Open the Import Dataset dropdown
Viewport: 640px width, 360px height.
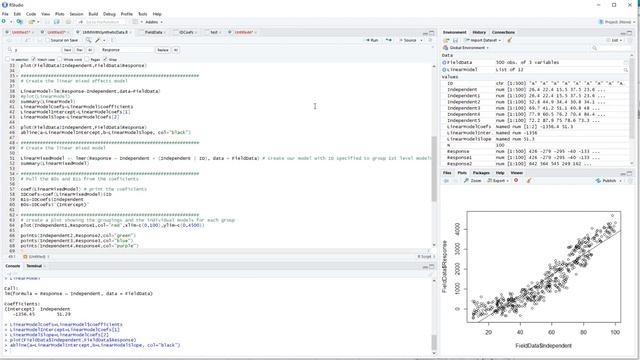click(x=482, y=40)
